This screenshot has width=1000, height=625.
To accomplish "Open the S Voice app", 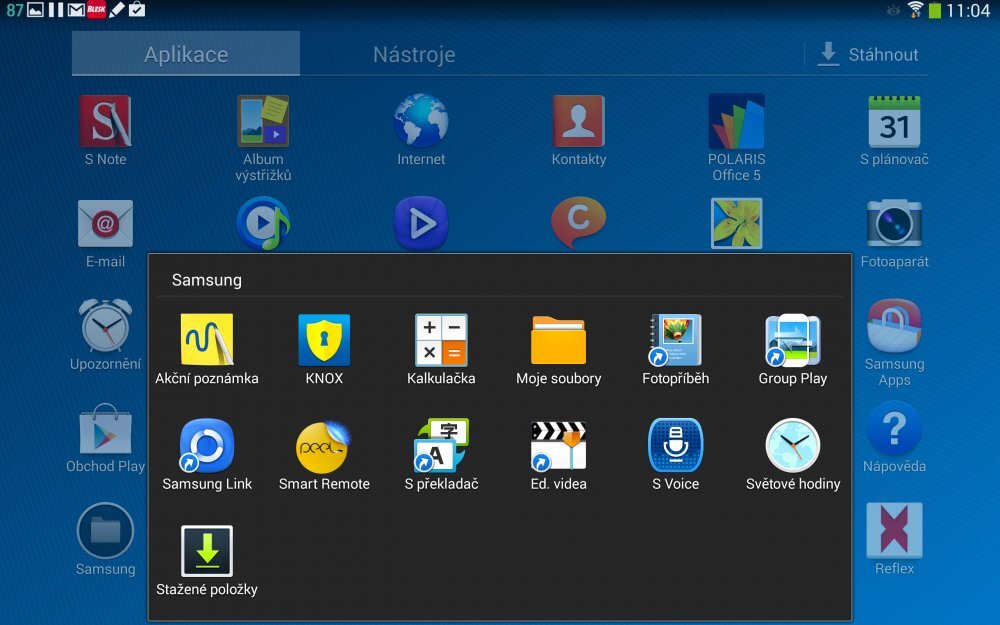I will (x=675, y=445).
